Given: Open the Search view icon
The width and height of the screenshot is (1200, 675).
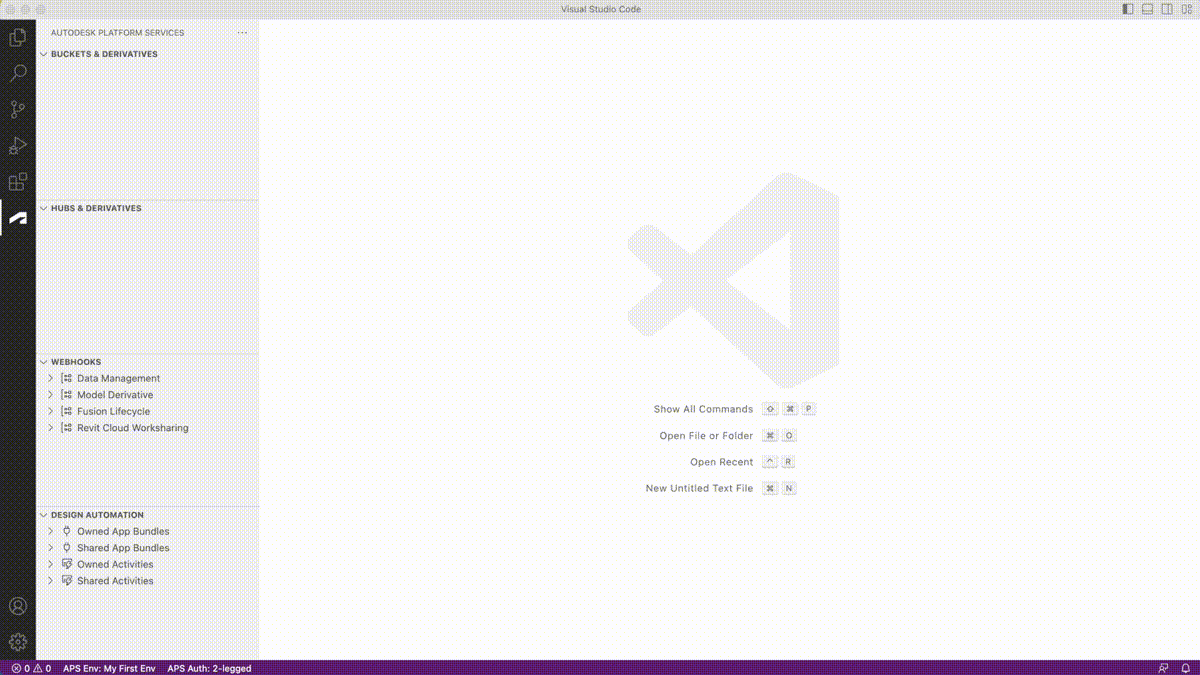Looking at the screenshot, I should 17,74.
